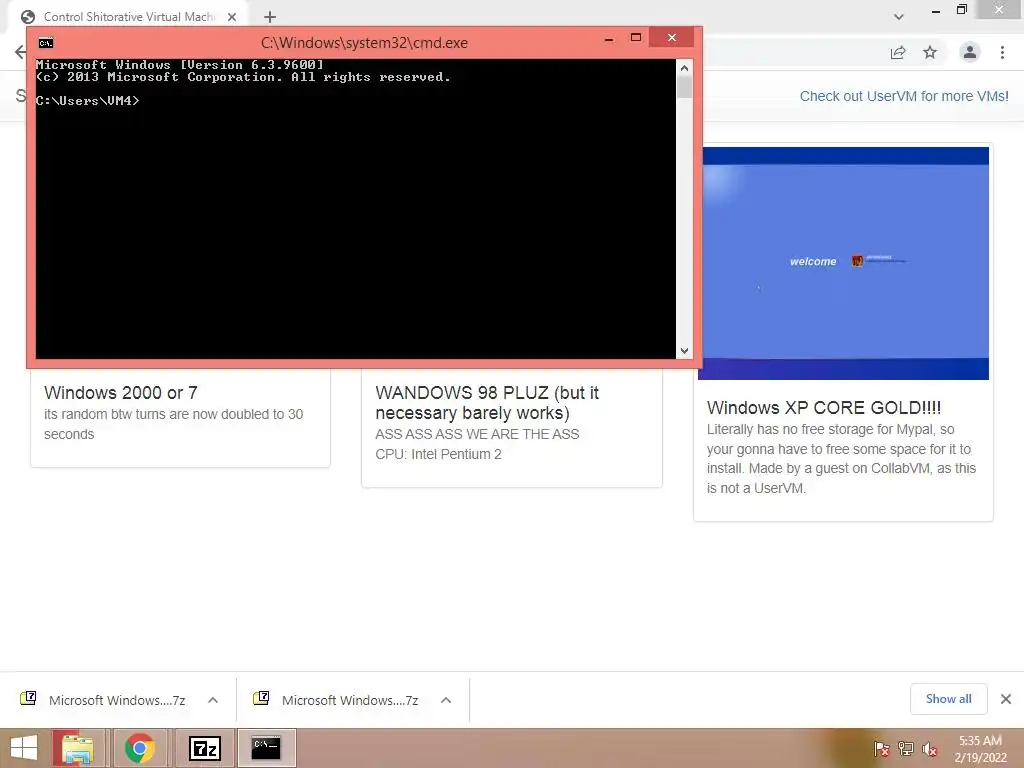The image size is (1024, 768).
Task: Open File Explorer from the taskbar
Action: click(78, 748)
